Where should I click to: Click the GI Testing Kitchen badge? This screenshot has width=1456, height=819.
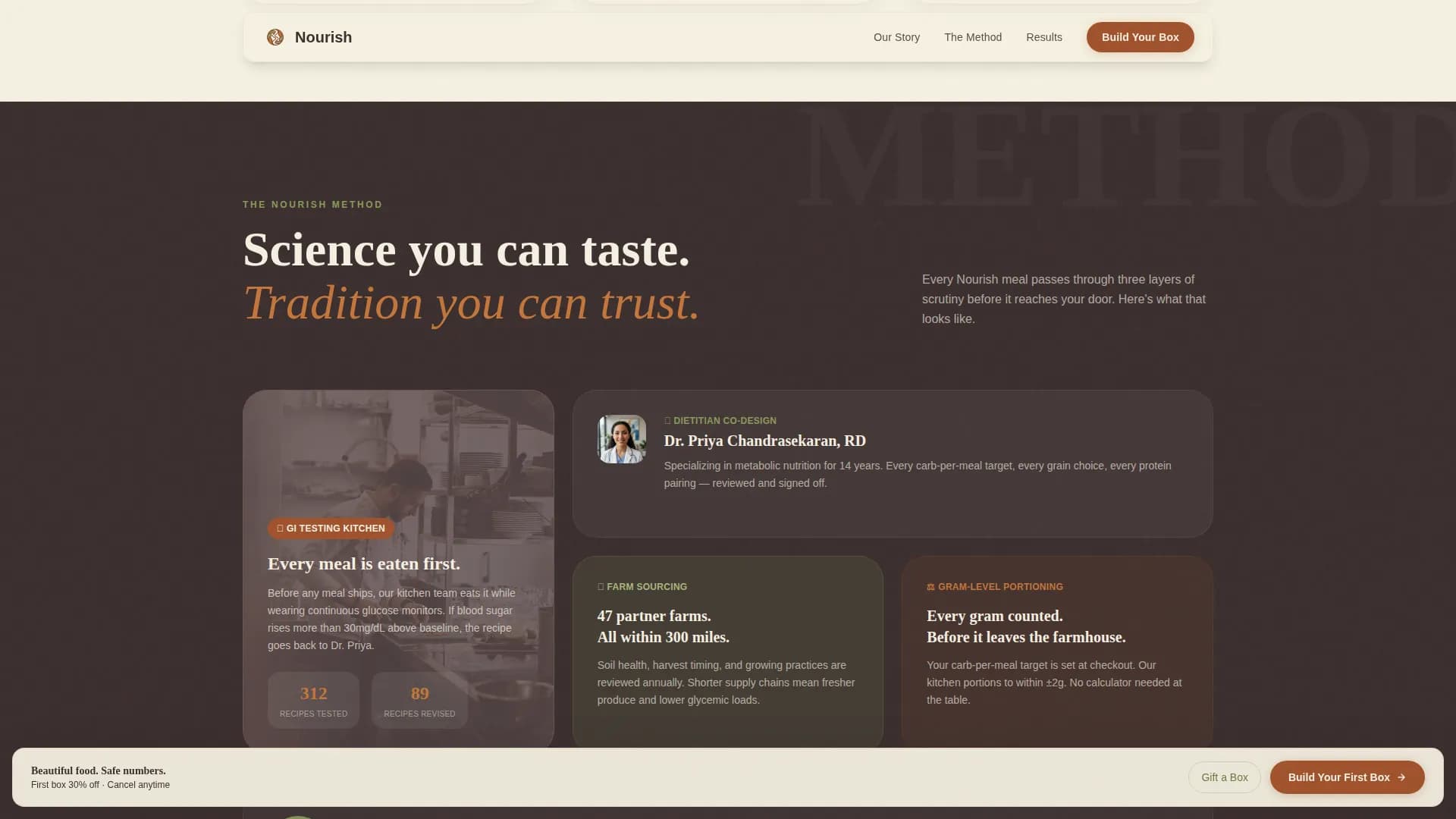click(x=331, y=529)
